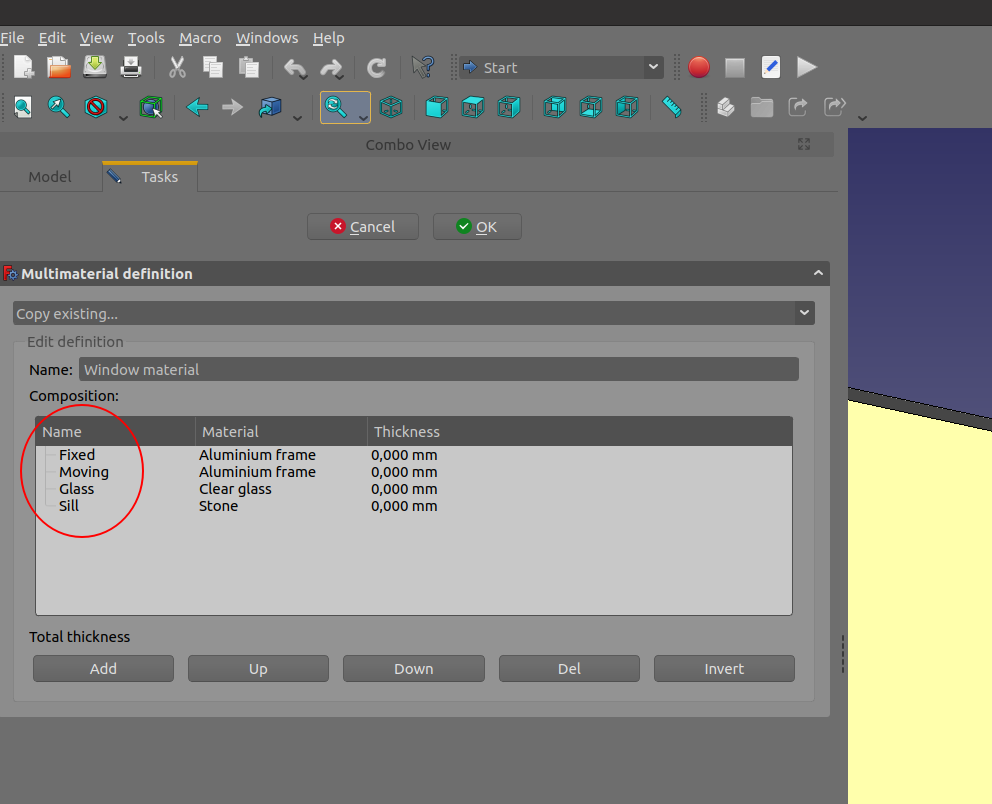Switch to the Model tab
This screenshot has height=804, width=992.
[x=50, y=177]
